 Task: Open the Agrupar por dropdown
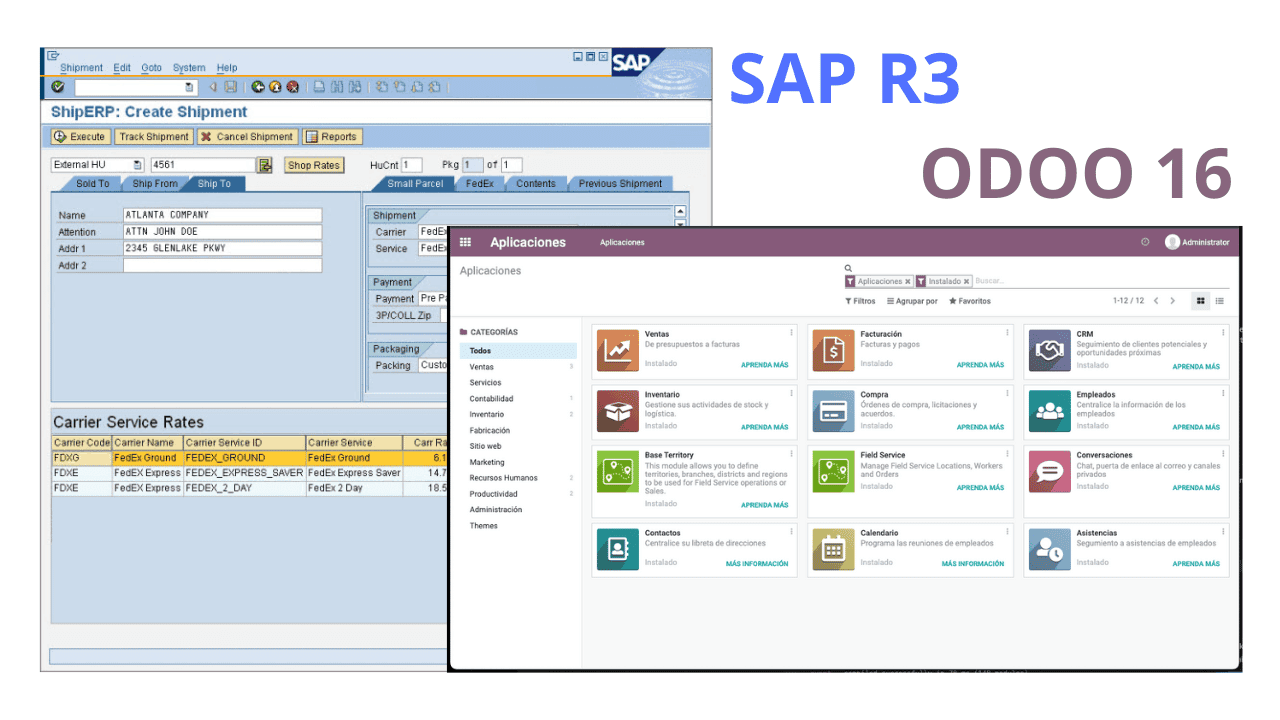(912, 301)
